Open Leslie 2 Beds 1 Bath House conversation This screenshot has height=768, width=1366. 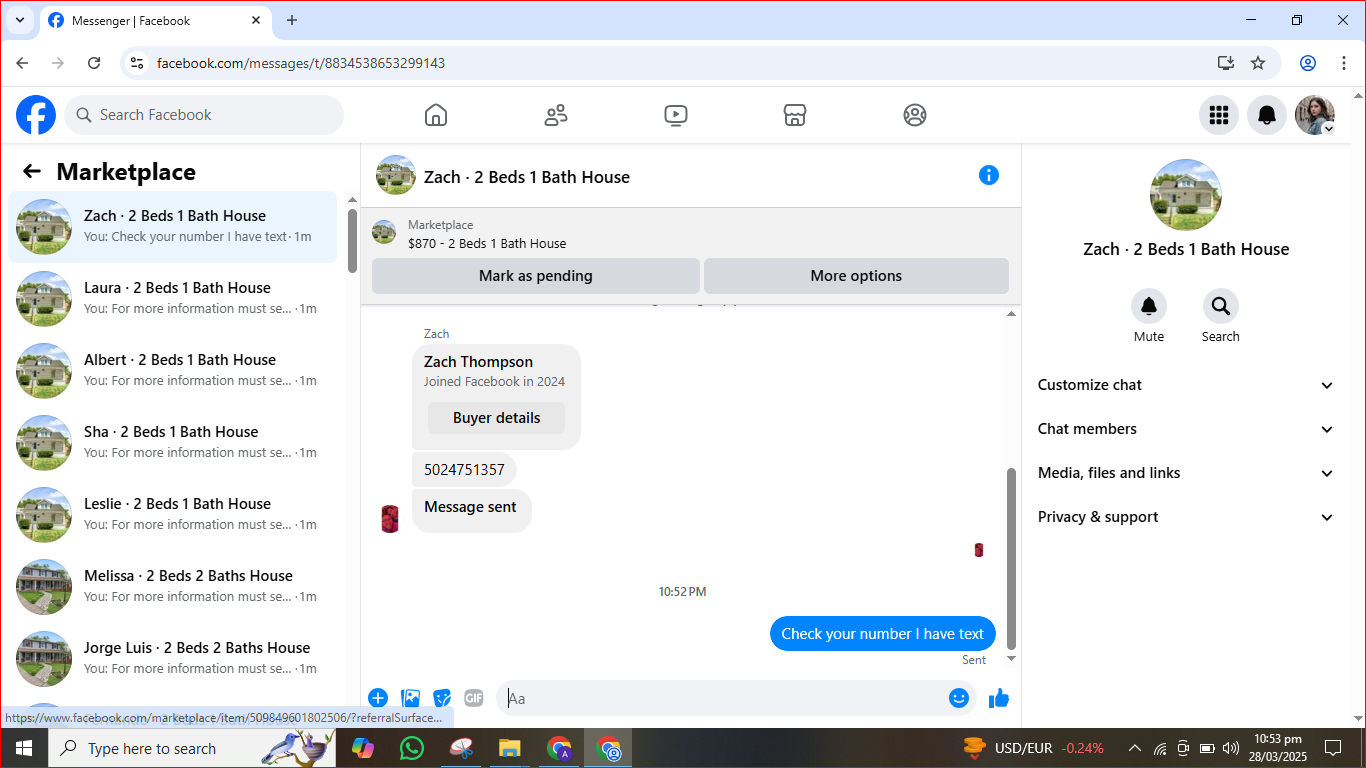coord(173,515)
